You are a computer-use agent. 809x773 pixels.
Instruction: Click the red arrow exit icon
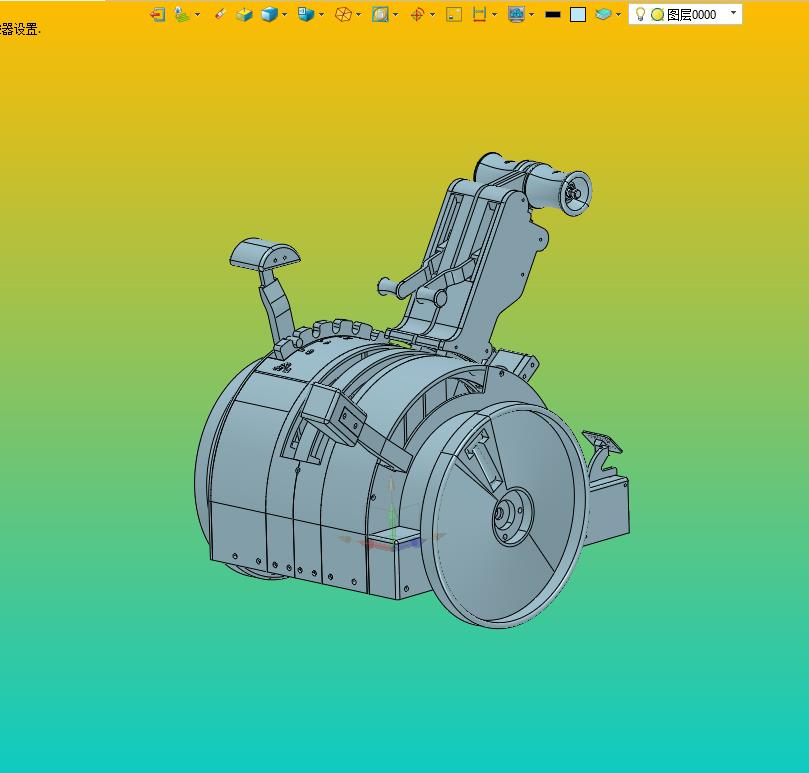click(157, 14)
